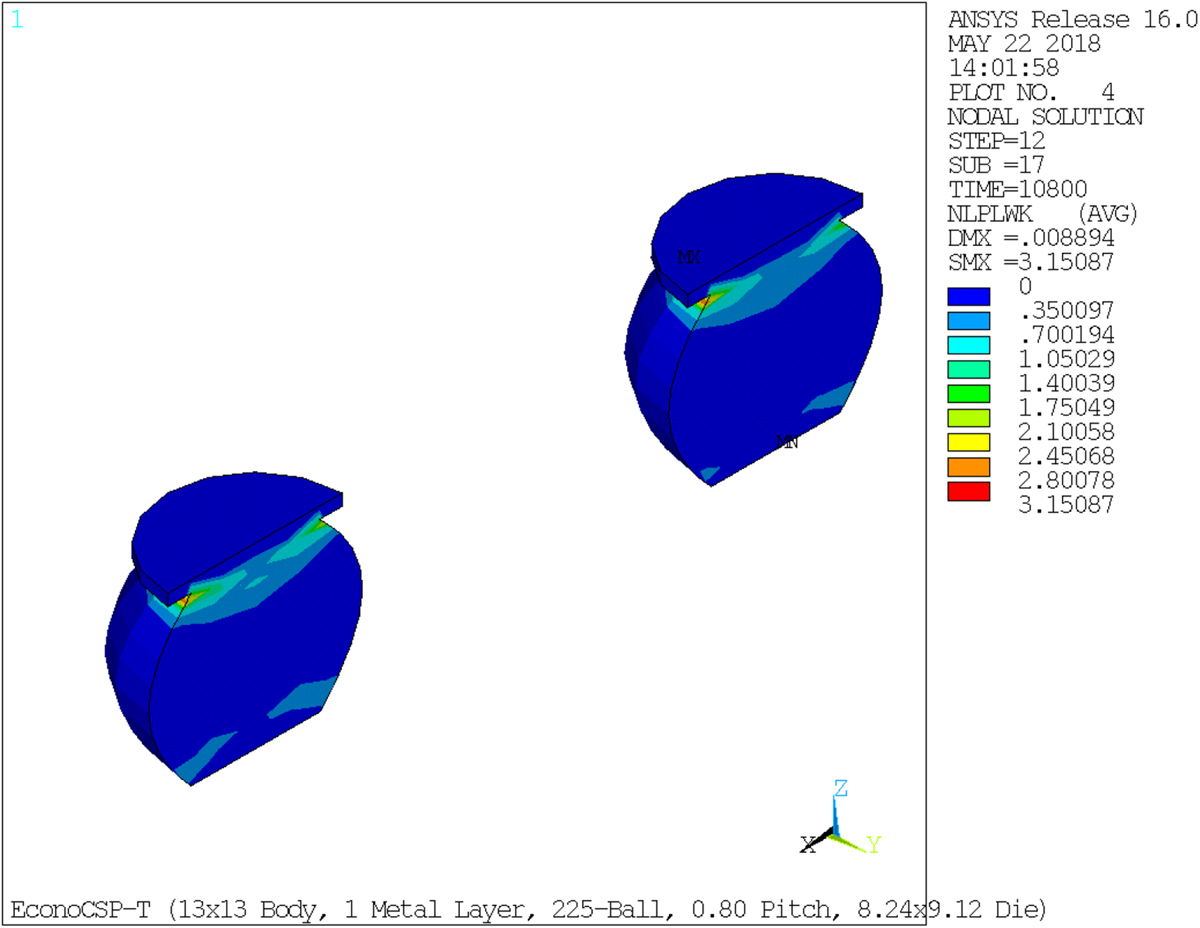Click the MAY 22 2018 date text

pos(1024,44)
